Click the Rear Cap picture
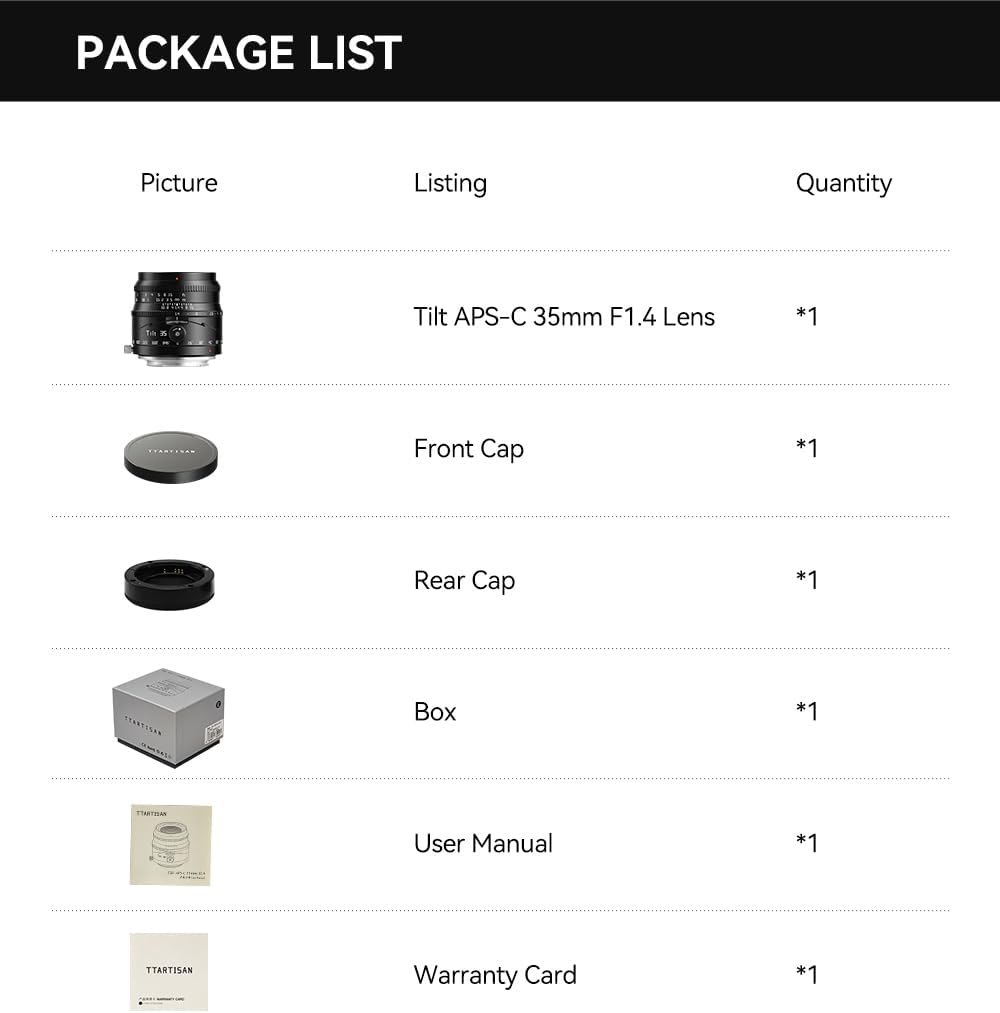The height and width of the screenshot is (1013, 1000). (169, 582)
